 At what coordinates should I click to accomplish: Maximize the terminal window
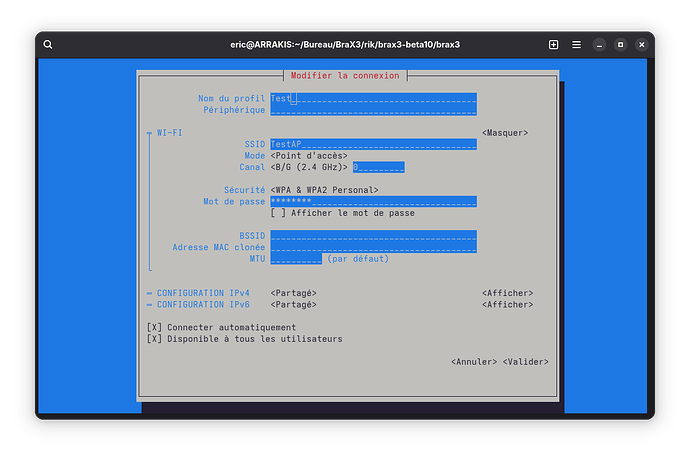point(620,45)
